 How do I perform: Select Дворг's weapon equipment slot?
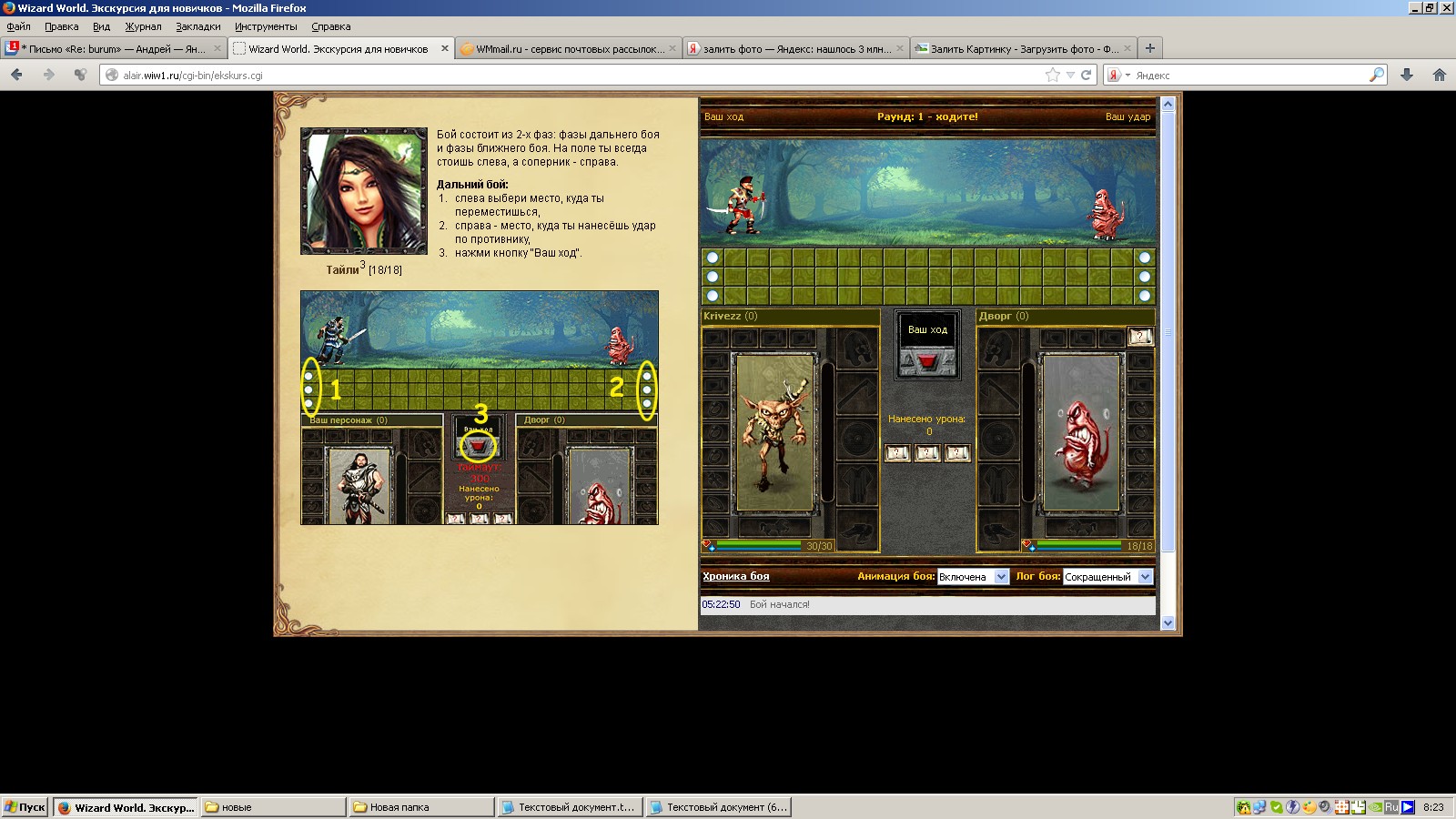click(x=999, y=393)
